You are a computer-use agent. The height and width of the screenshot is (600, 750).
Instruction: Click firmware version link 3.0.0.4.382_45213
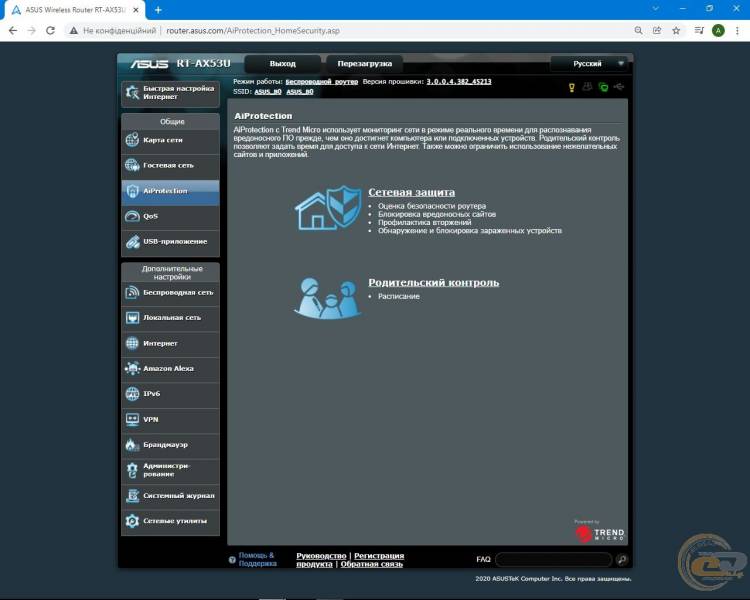pyautogui.click(x=459, y=82)
